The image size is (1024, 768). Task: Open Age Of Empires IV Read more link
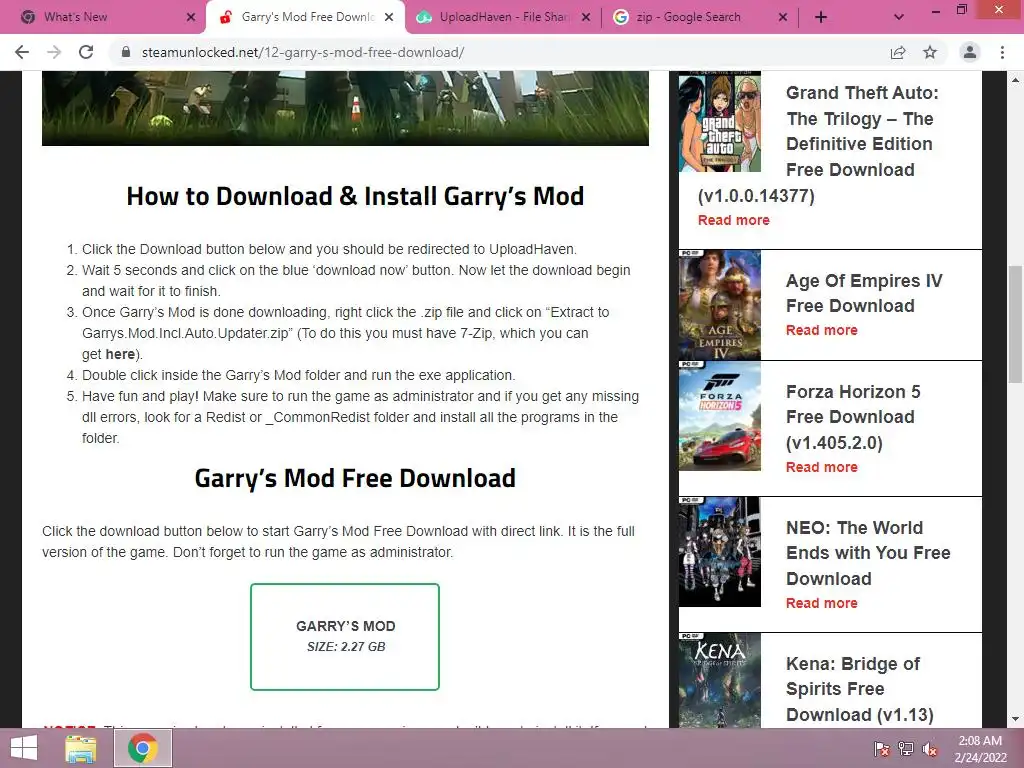(x=822, y=330)
